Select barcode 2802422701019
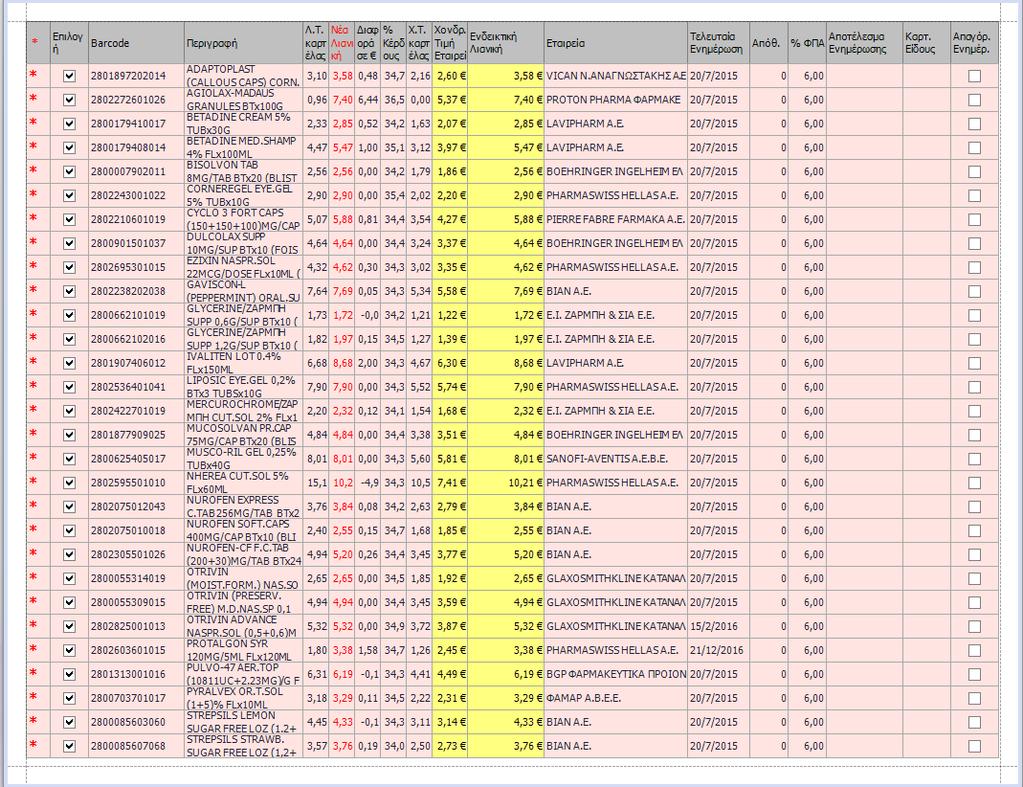Viewport: 1023px width, 787px height. click(x=136, y=411)
